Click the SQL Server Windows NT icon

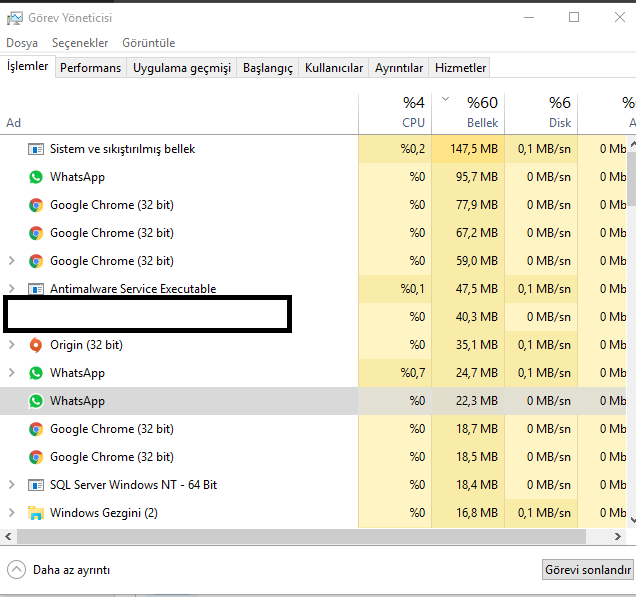pos(36,485)
